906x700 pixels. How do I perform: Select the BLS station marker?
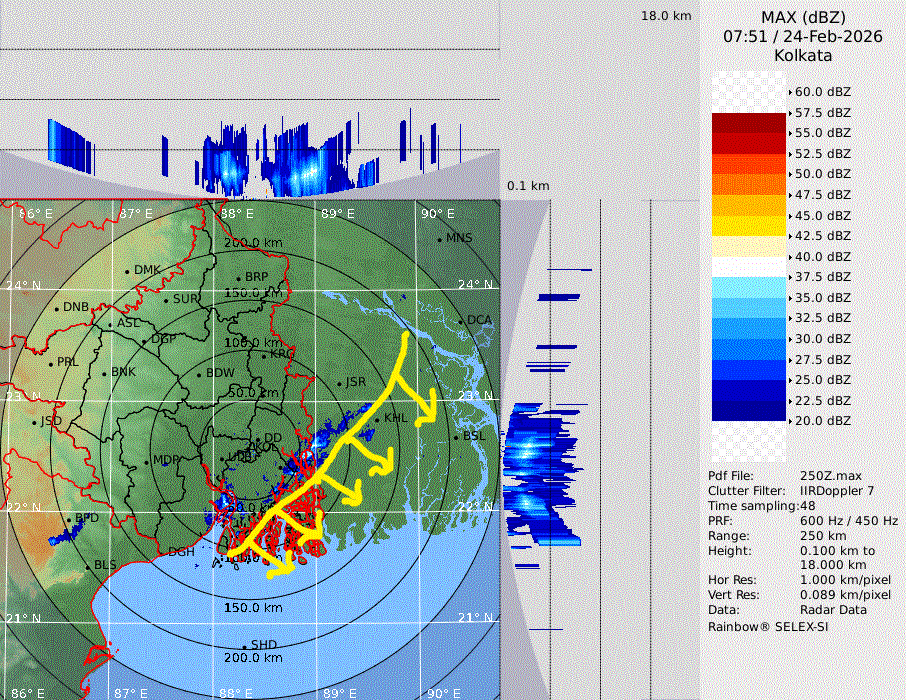tap(88, 566)
